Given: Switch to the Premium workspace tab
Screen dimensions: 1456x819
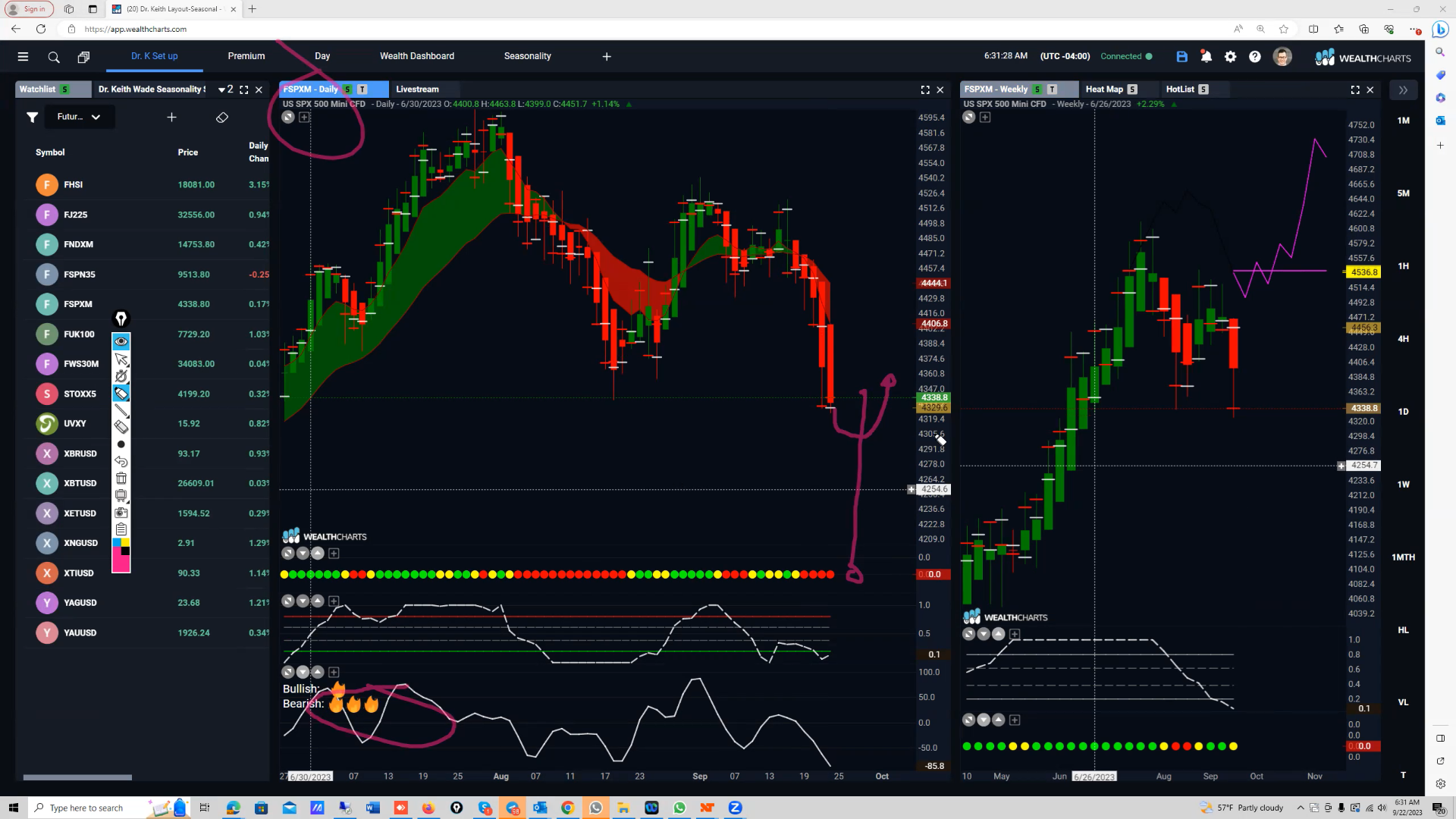Looking at the screenshot, I should point(246,56).
